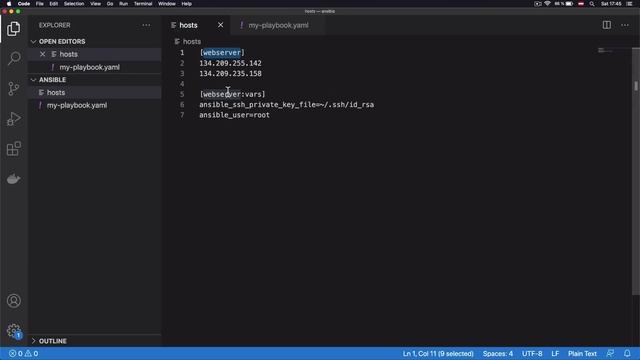Open editor more actions ellipsis
Viewport: 640px width, 360px height.
624,25
